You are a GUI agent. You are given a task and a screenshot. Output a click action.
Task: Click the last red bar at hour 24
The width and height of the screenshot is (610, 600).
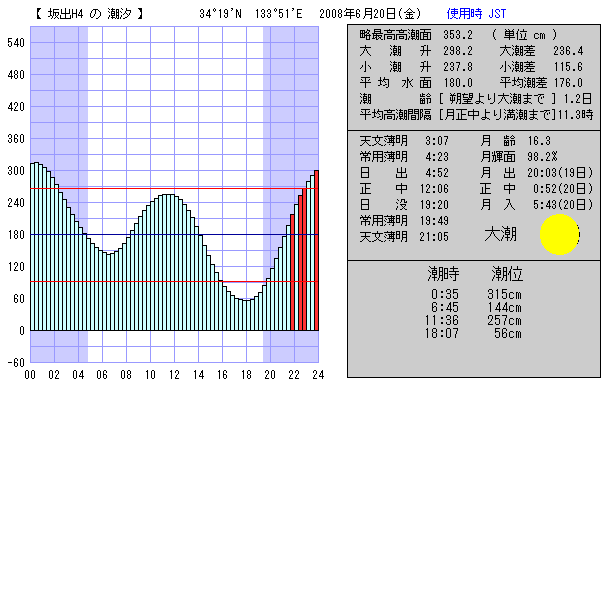tap(317, 250)
